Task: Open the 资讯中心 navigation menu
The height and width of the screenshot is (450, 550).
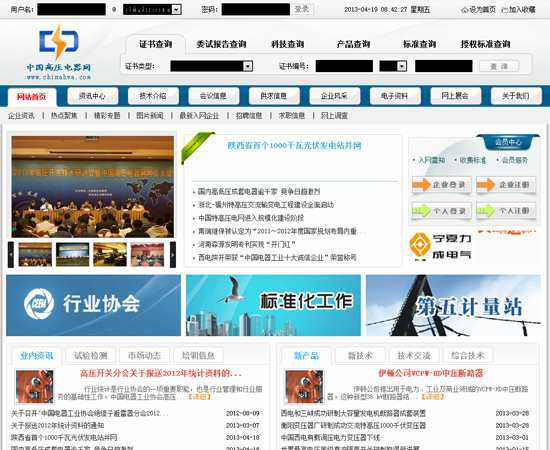Action: (x=93, y=96)
